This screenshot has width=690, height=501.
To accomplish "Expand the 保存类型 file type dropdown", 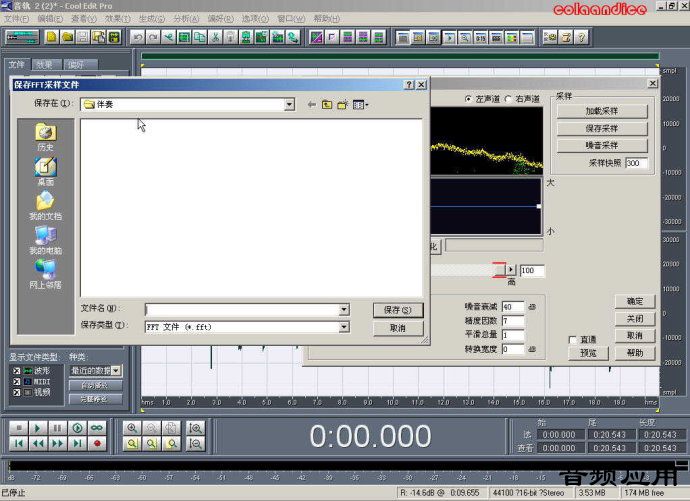I will [x=344, y=327].
